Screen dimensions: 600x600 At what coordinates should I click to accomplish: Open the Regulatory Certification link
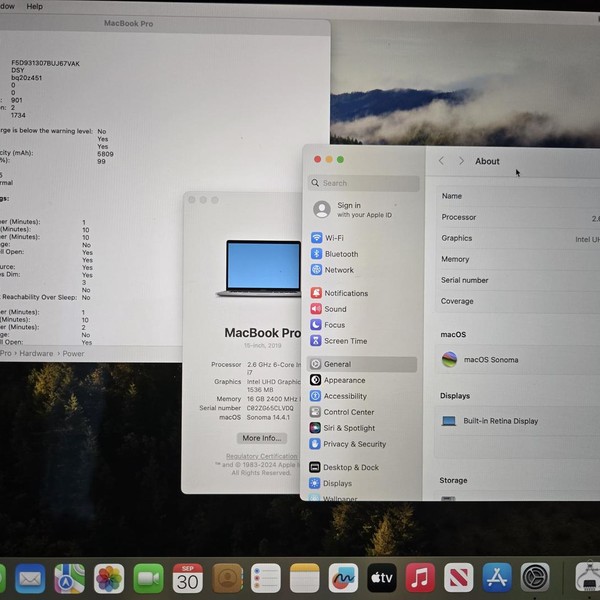click(262, 456)
